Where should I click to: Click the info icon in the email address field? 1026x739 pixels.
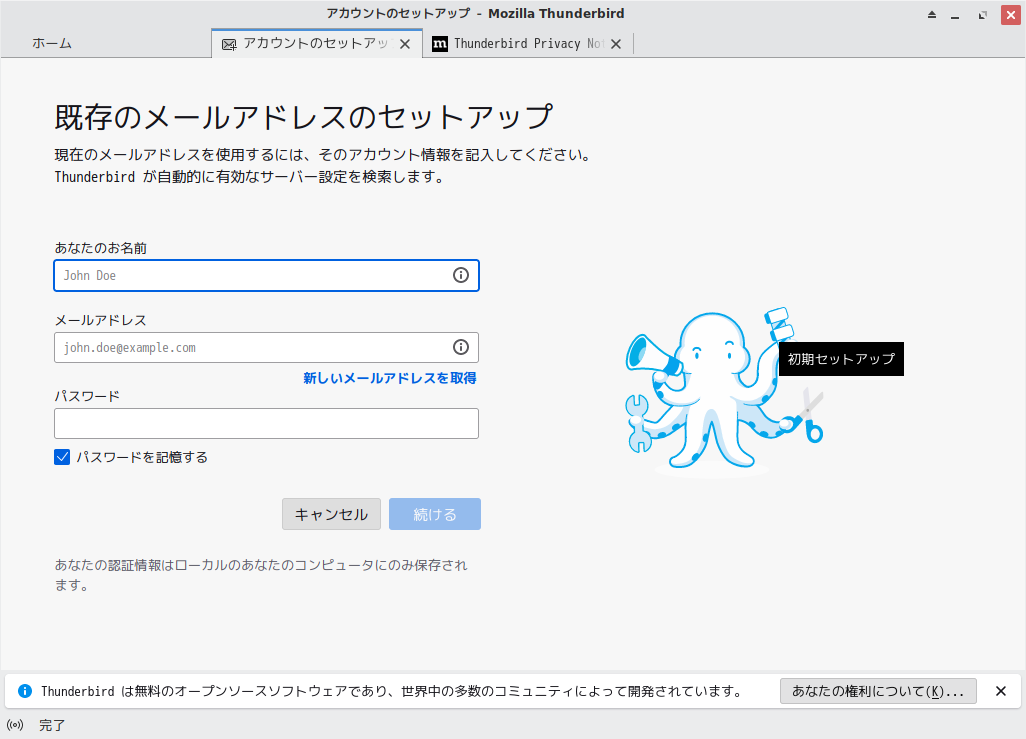click(x=461, y=348)
